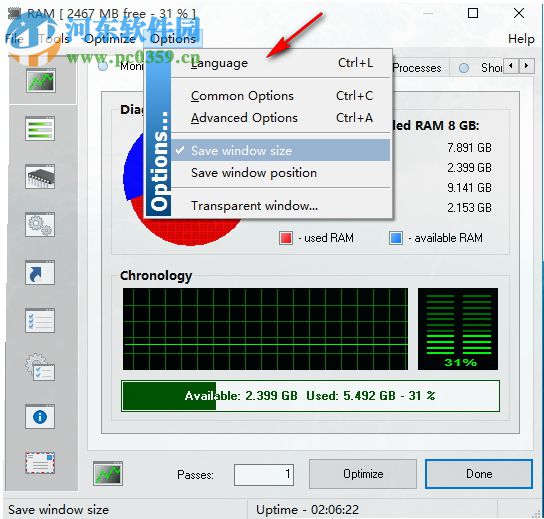Close the Options menu via menu bar

(x=173, y=39)
